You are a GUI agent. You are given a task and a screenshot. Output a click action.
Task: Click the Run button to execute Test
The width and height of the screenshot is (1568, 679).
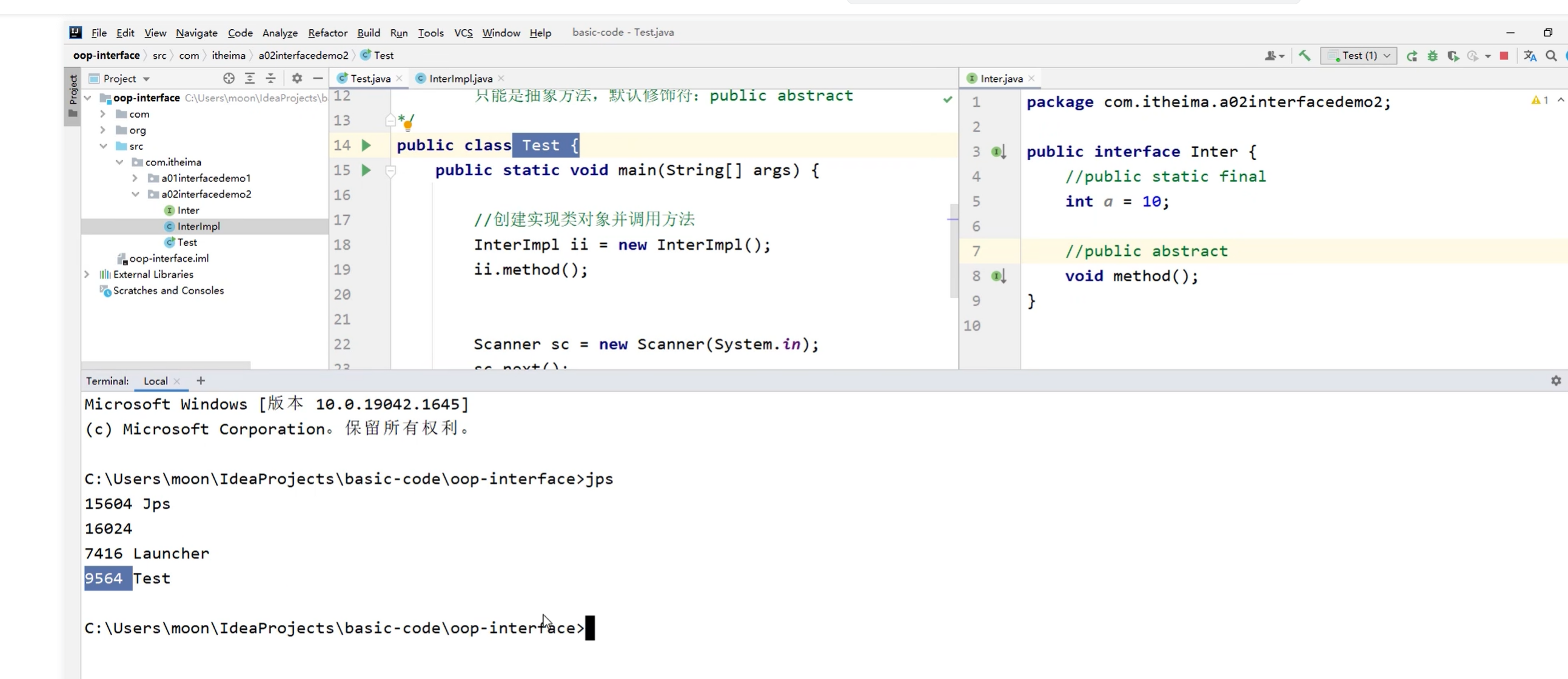tap(1412, 55)
